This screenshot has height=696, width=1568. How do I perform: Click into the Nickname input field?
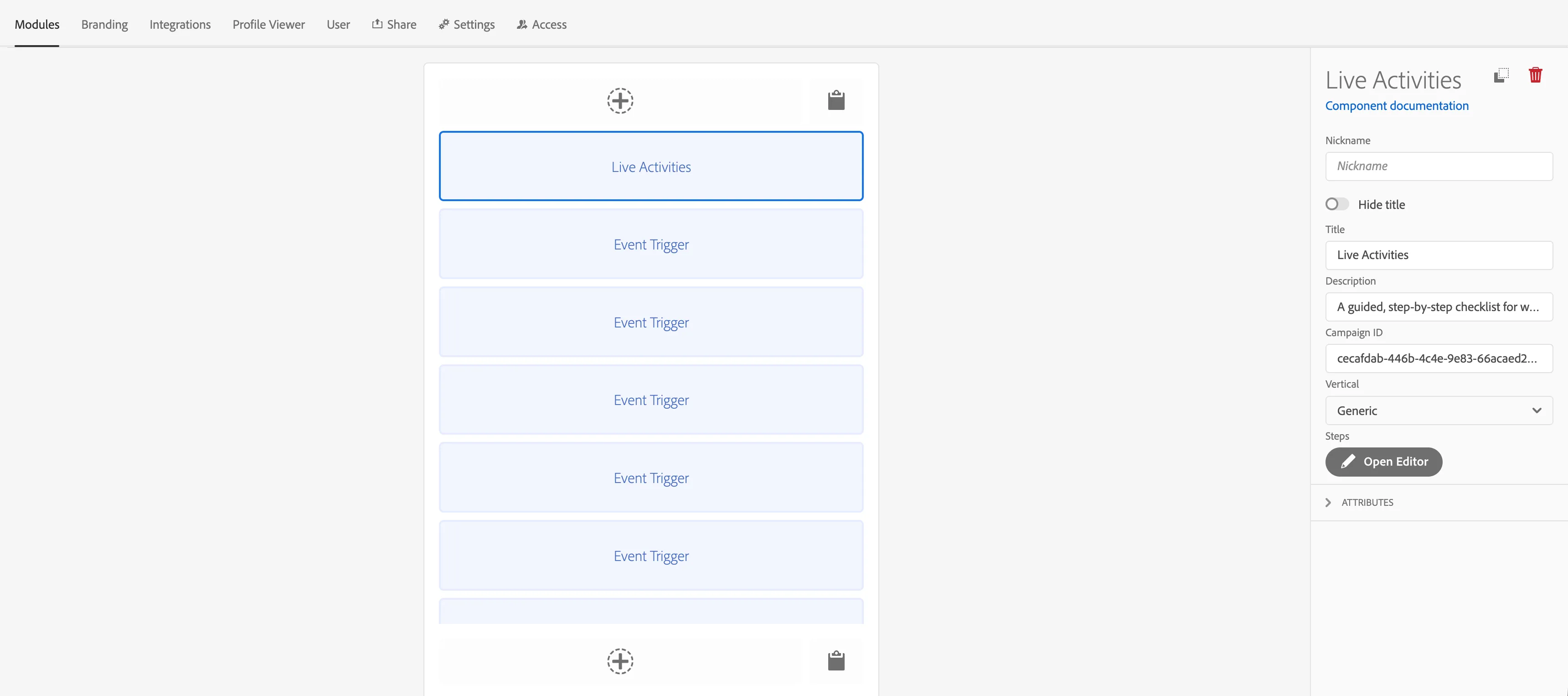(1439, 166)
